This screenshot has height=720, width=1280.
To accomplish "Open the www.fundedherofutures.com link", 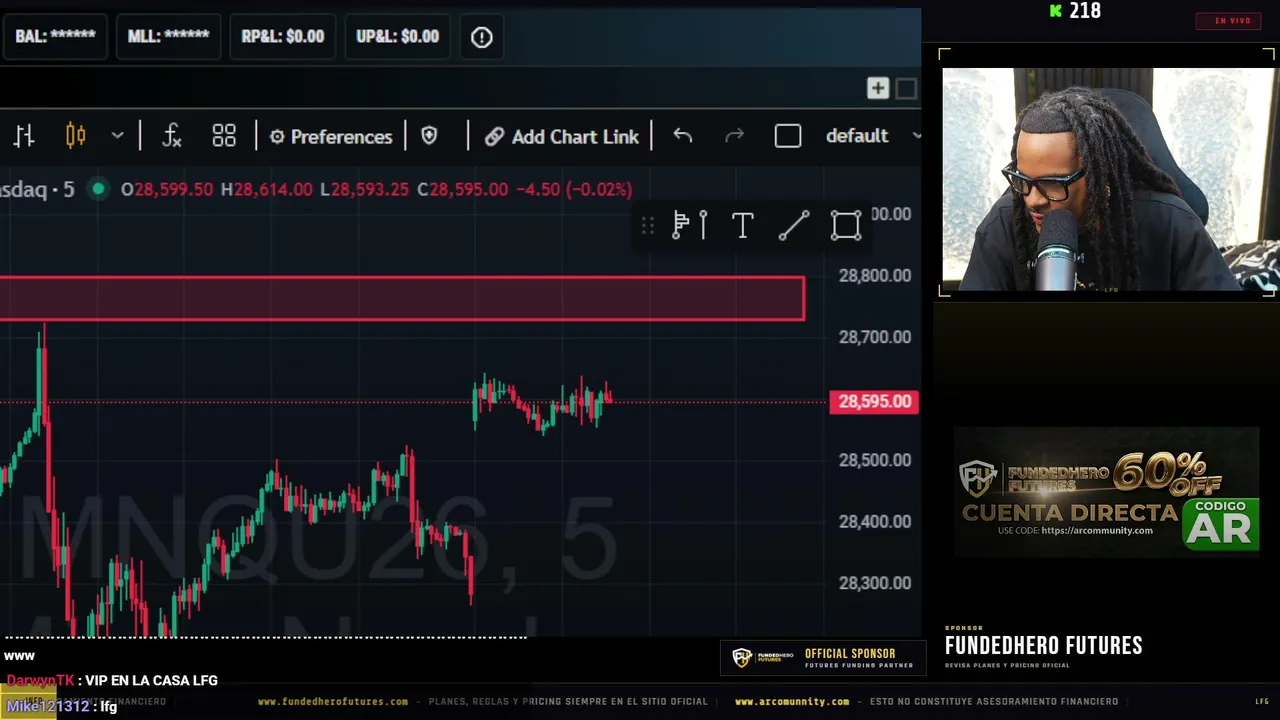I will tap(333, 702).
